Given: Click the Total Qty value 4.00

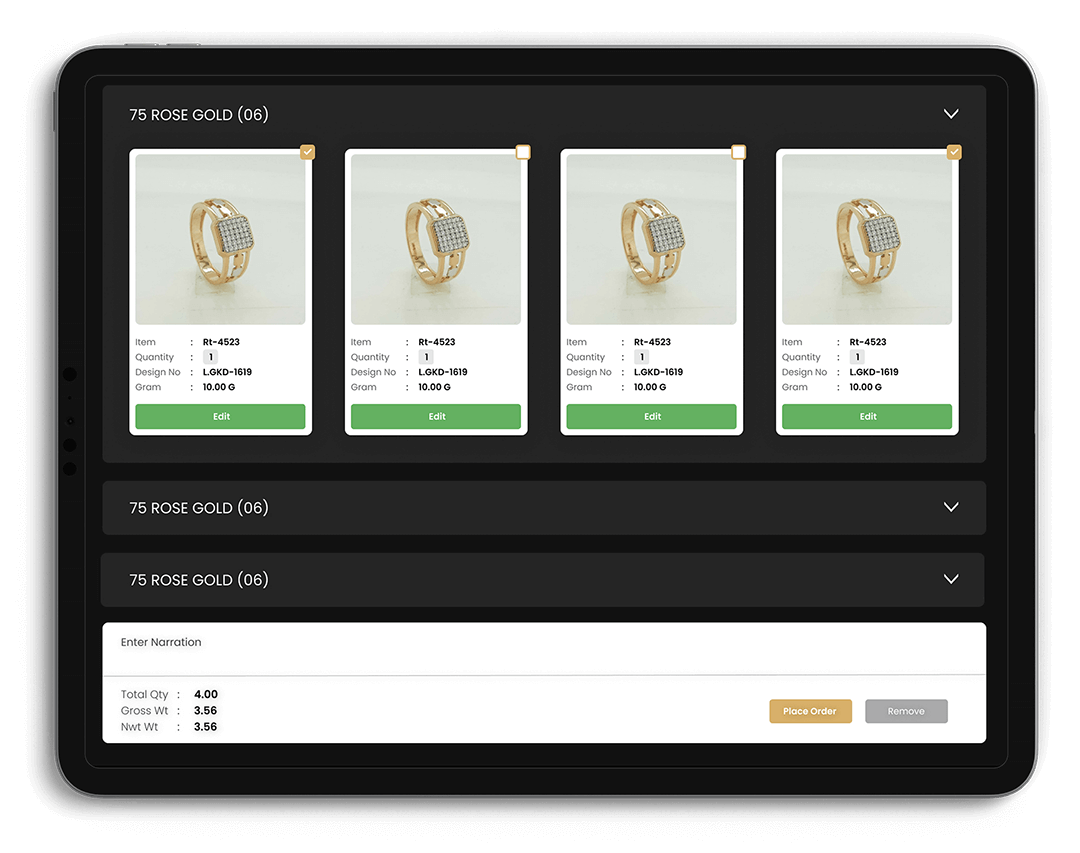Looking at the screenshot, I should (x=206, y=695).
